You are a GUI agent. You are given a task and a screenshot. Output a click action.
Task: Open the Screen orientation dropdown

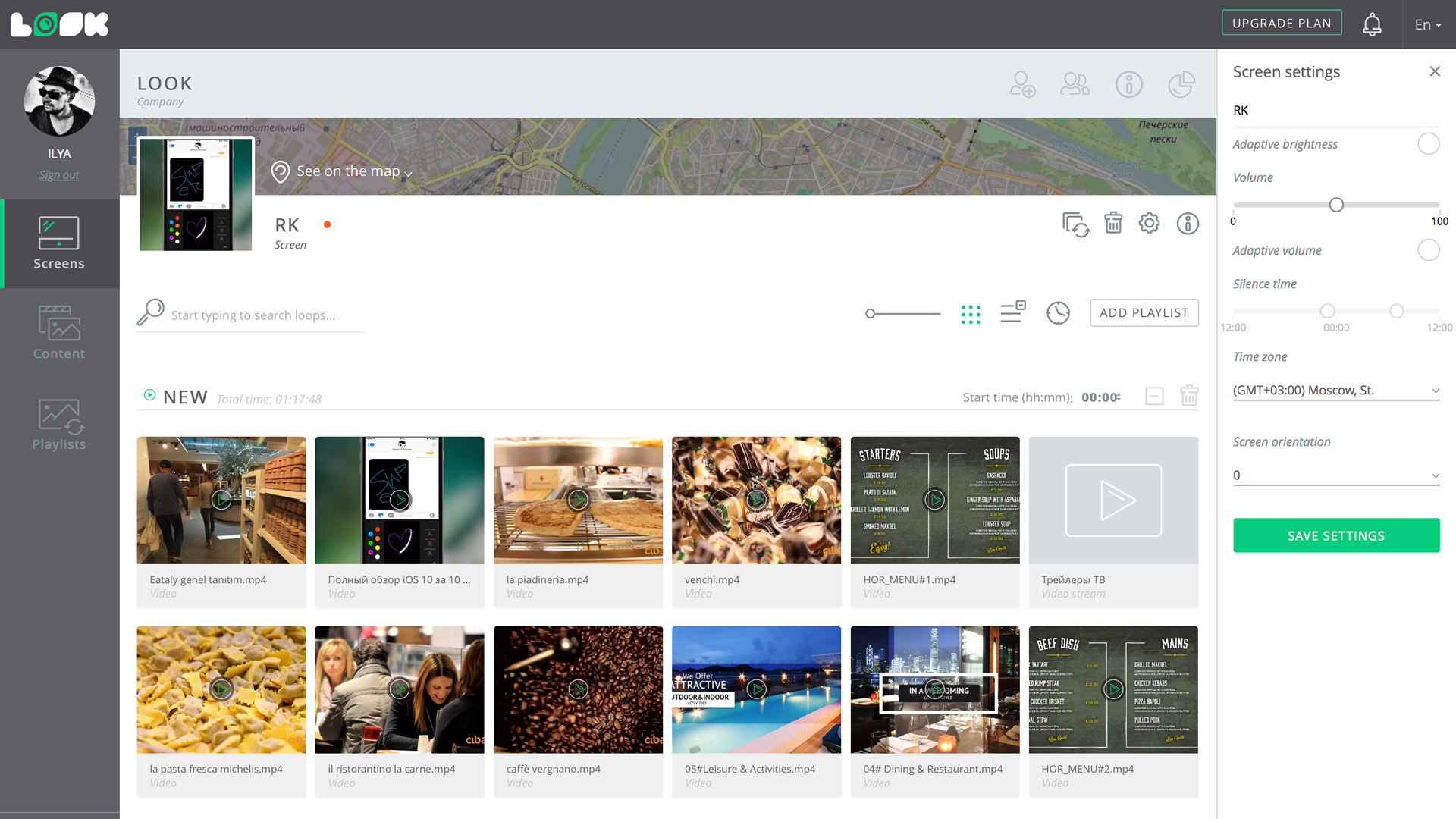point(1335,475)
